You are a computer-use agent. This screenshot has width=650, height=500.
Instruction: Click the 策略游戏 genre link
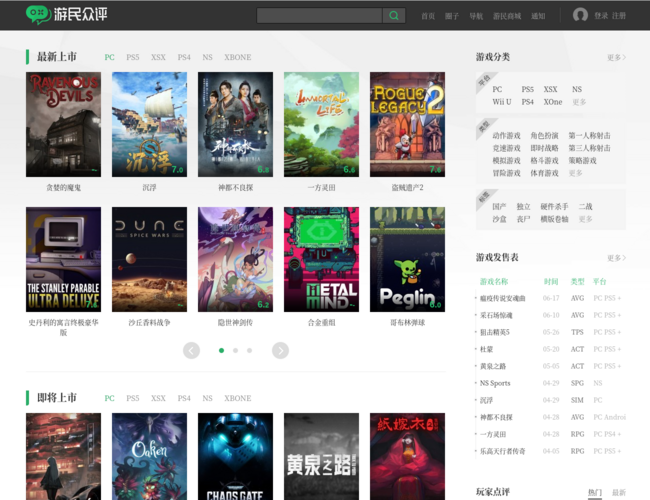pos(582,160)
